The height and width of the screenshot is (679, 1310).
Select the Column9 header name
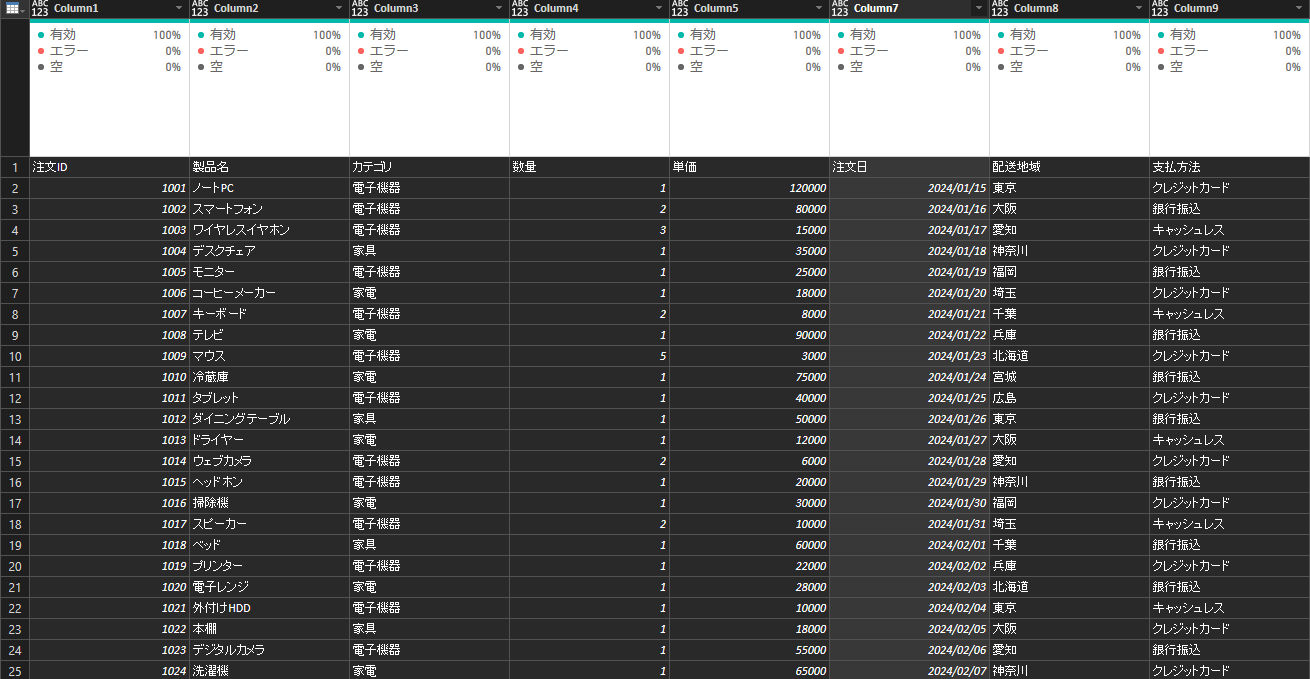click(x=1196, y=8)
